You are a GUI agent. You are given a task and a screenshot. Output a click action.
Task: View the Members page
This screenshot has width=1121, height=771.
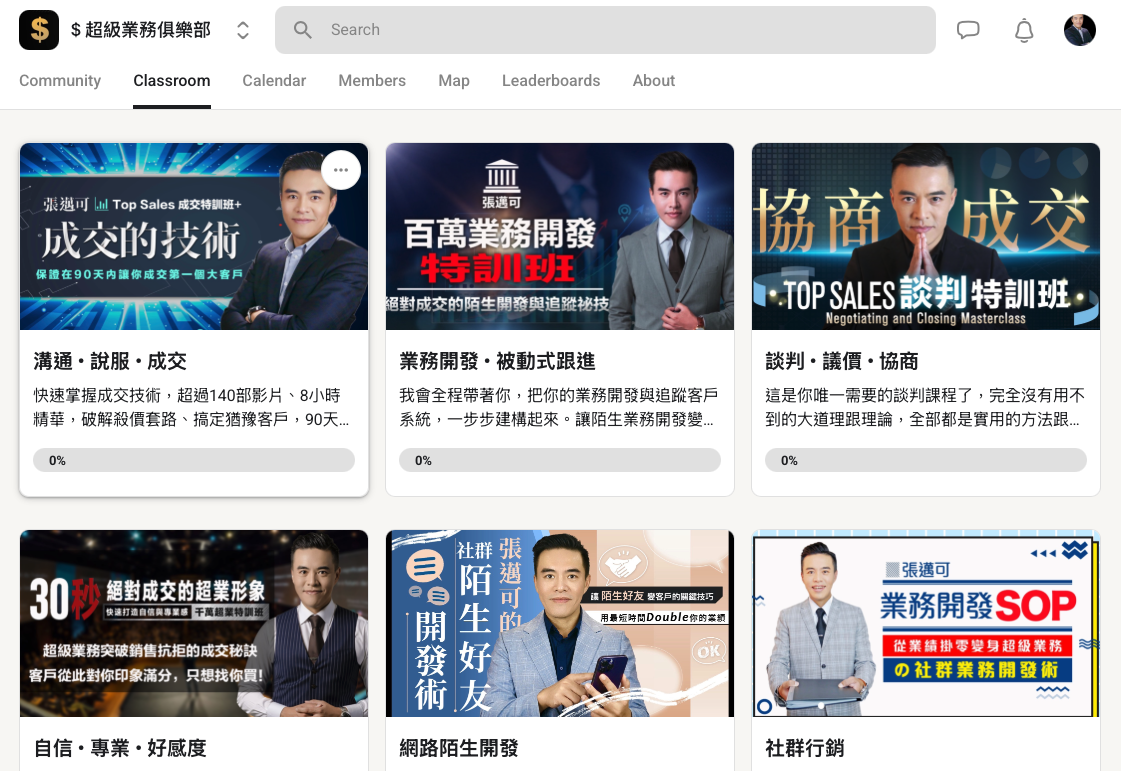click(x=372, y=81)
